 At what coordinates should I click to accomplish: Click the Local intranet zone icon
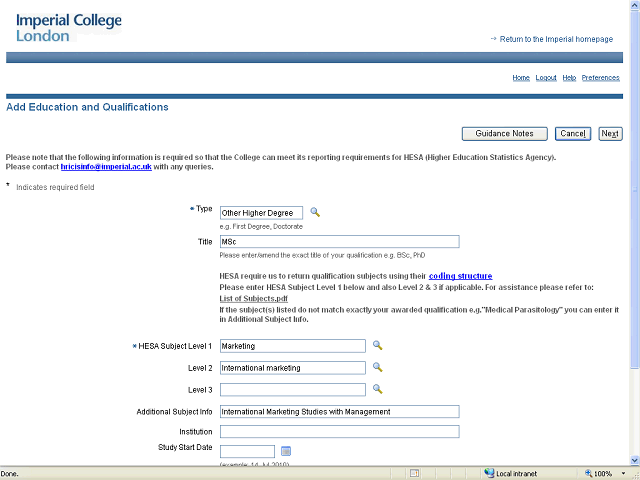[x=489, y=473]
